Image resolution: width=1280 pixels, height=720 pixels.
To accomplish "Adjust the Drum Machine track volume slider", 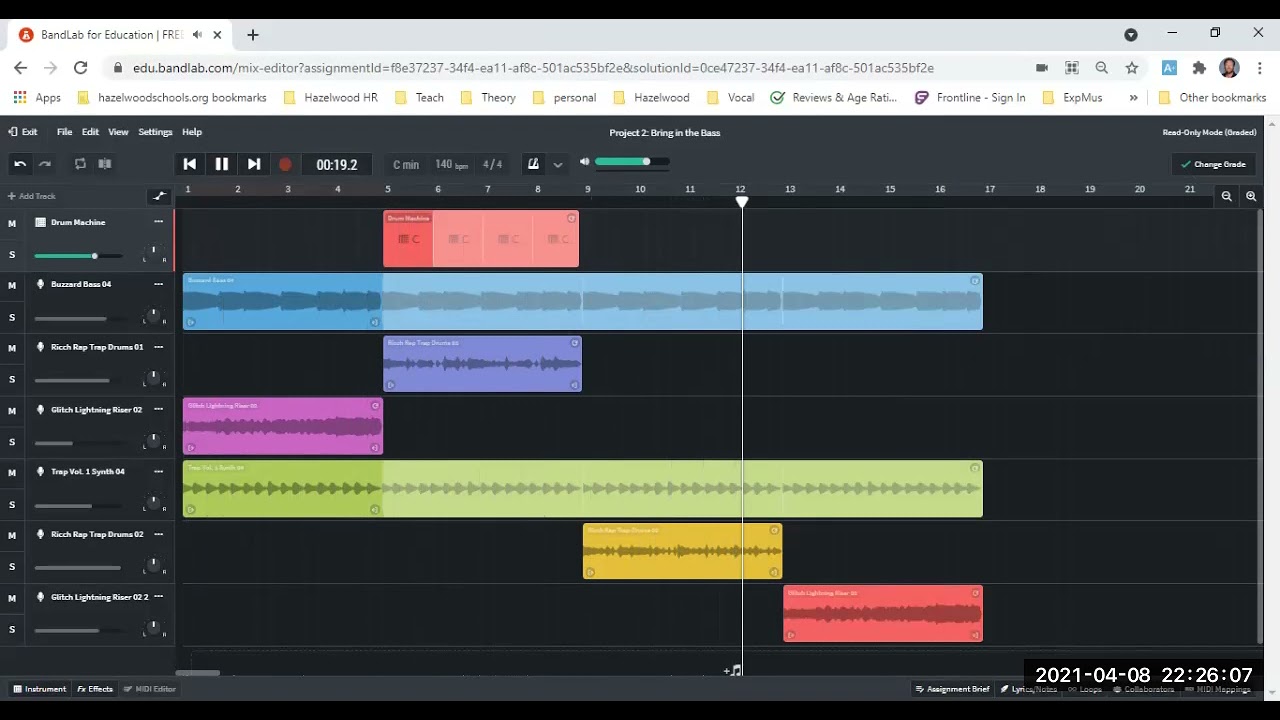I will (x=78, y=256).
